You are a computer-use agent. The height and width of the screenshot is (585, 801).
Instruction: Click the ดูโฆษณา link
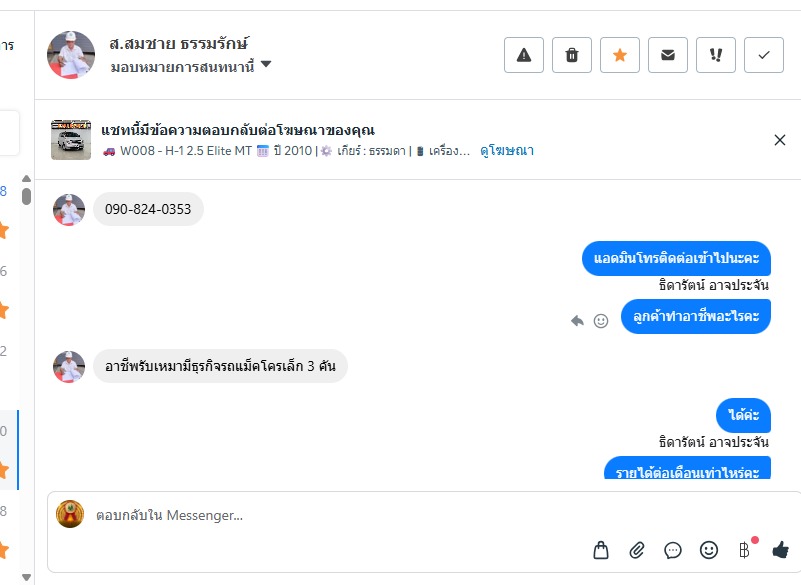[x=507, y=151]
